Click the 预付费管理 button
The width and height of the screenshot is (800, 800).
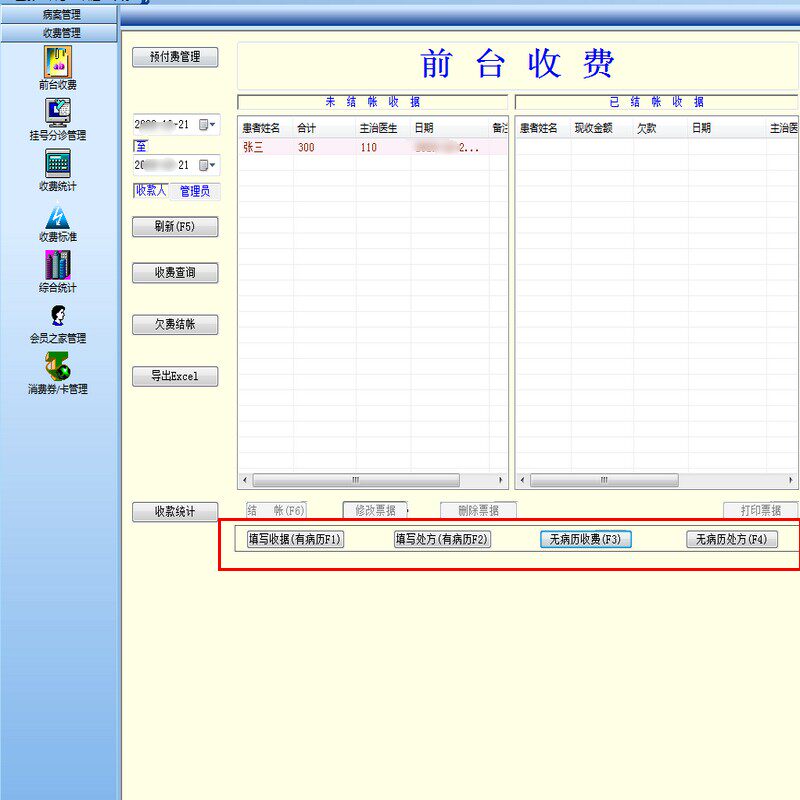tap(175, 57)
